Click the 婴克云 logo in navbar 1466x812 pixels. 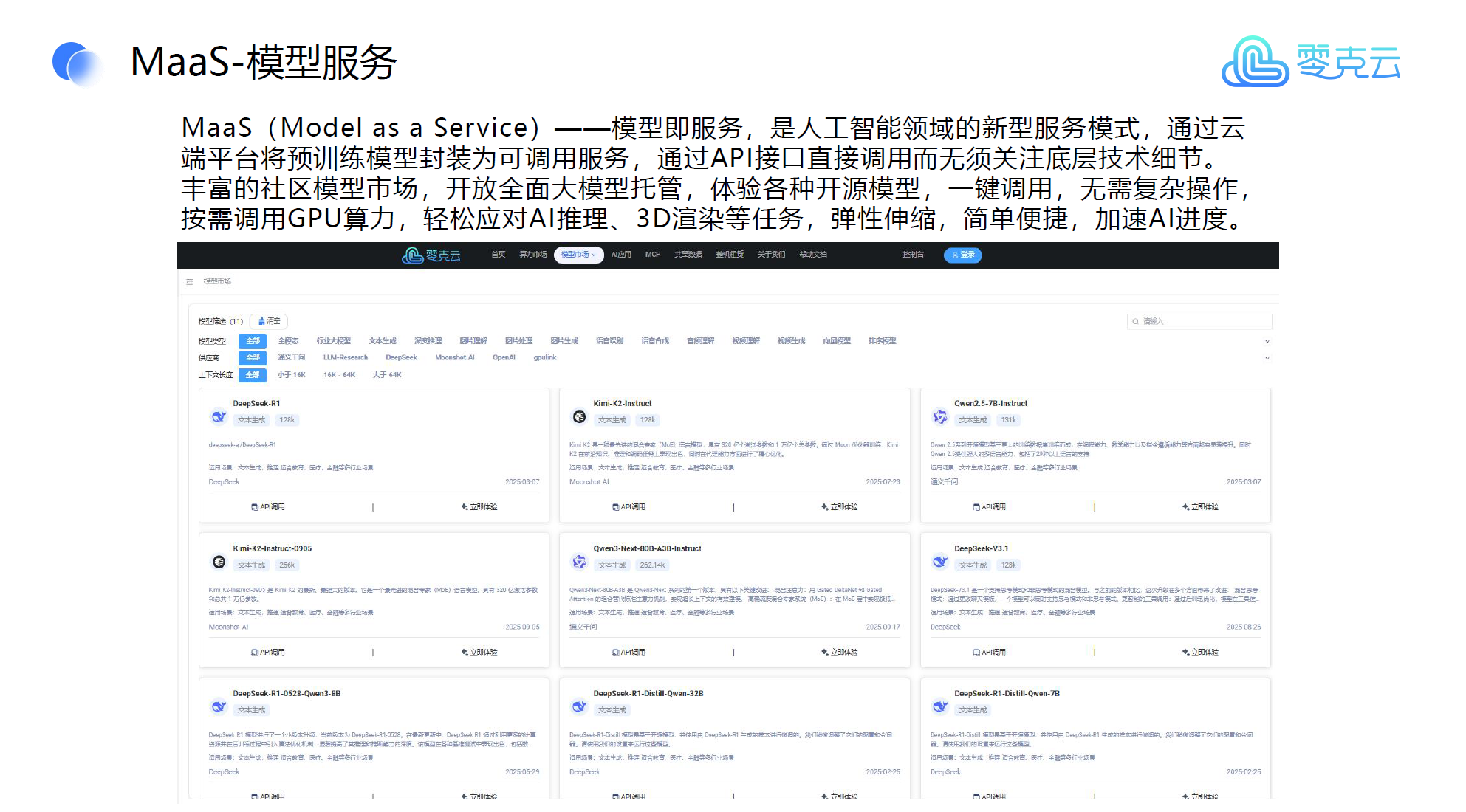(431, 255)
